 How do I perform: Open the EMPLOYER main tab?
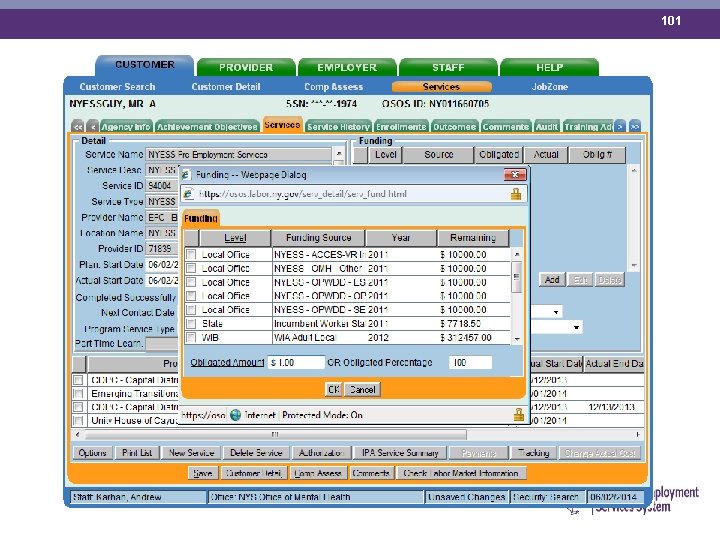(347, 68)
